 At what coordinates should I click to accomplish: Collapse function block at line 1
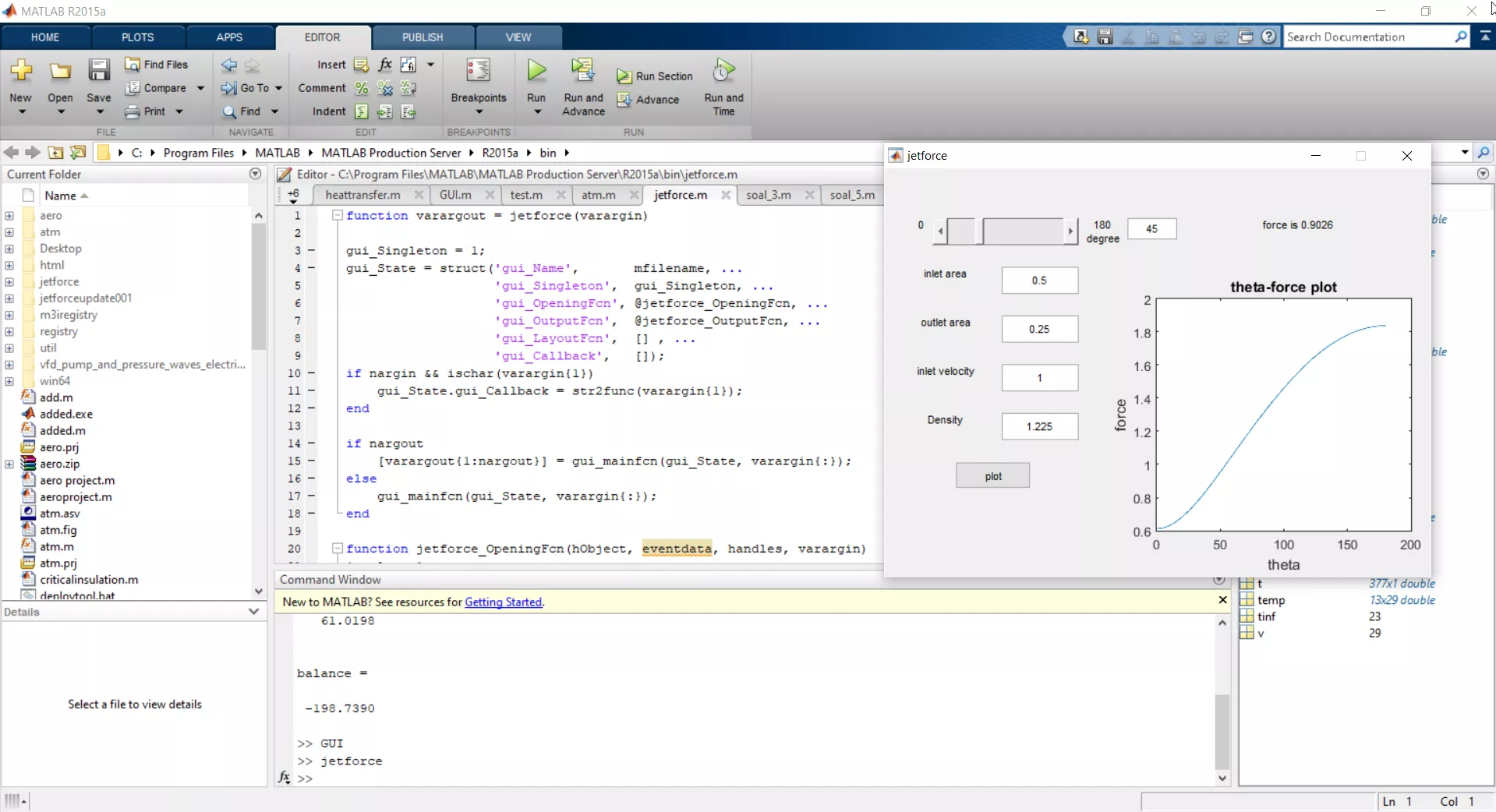point(338,216)
